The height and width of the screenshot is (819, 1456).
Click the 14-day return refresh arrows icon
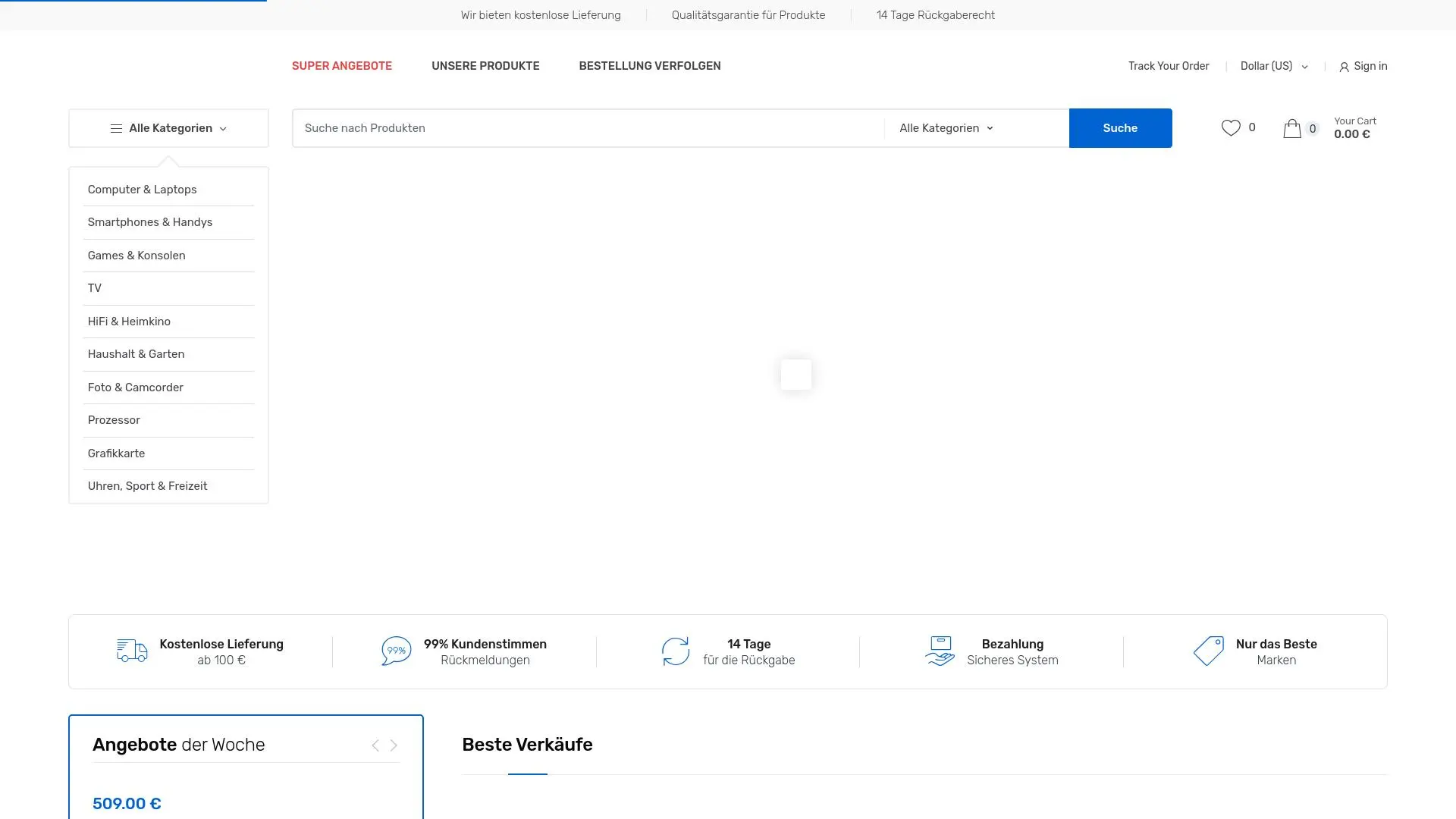(x=675, y=651)
